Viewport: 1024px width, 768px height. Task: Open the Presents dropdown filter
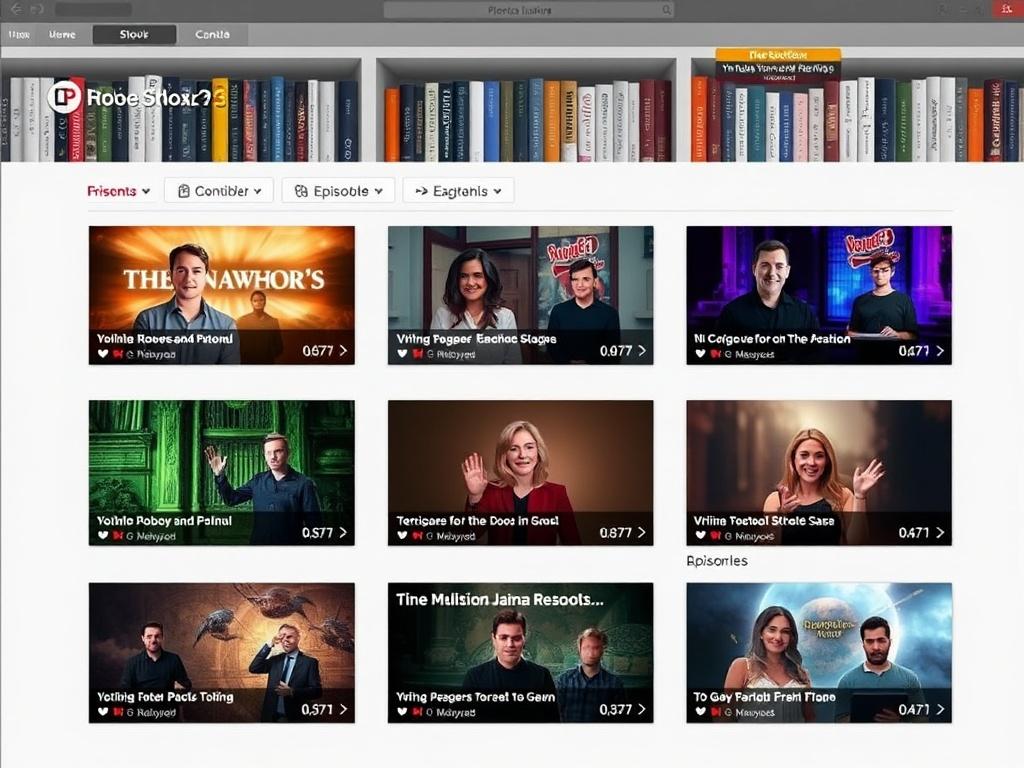tap(118, 190)
